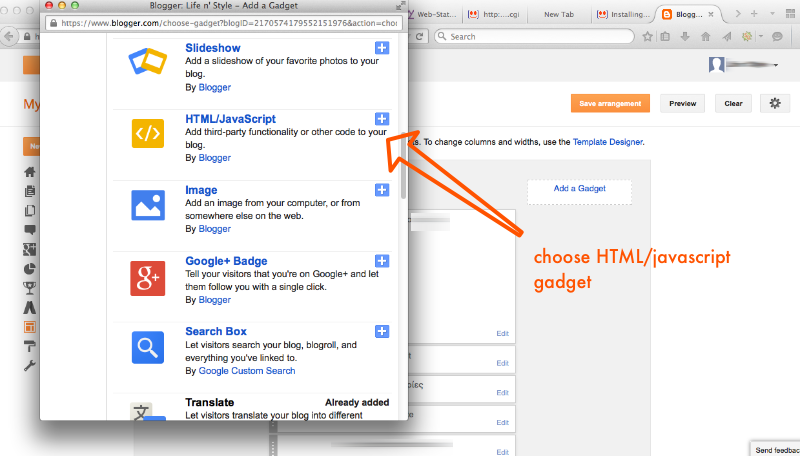This screenshot has height=456, width=800.
Task: Open the Search Box gadget title link
Action: click(x=216, y=332)
